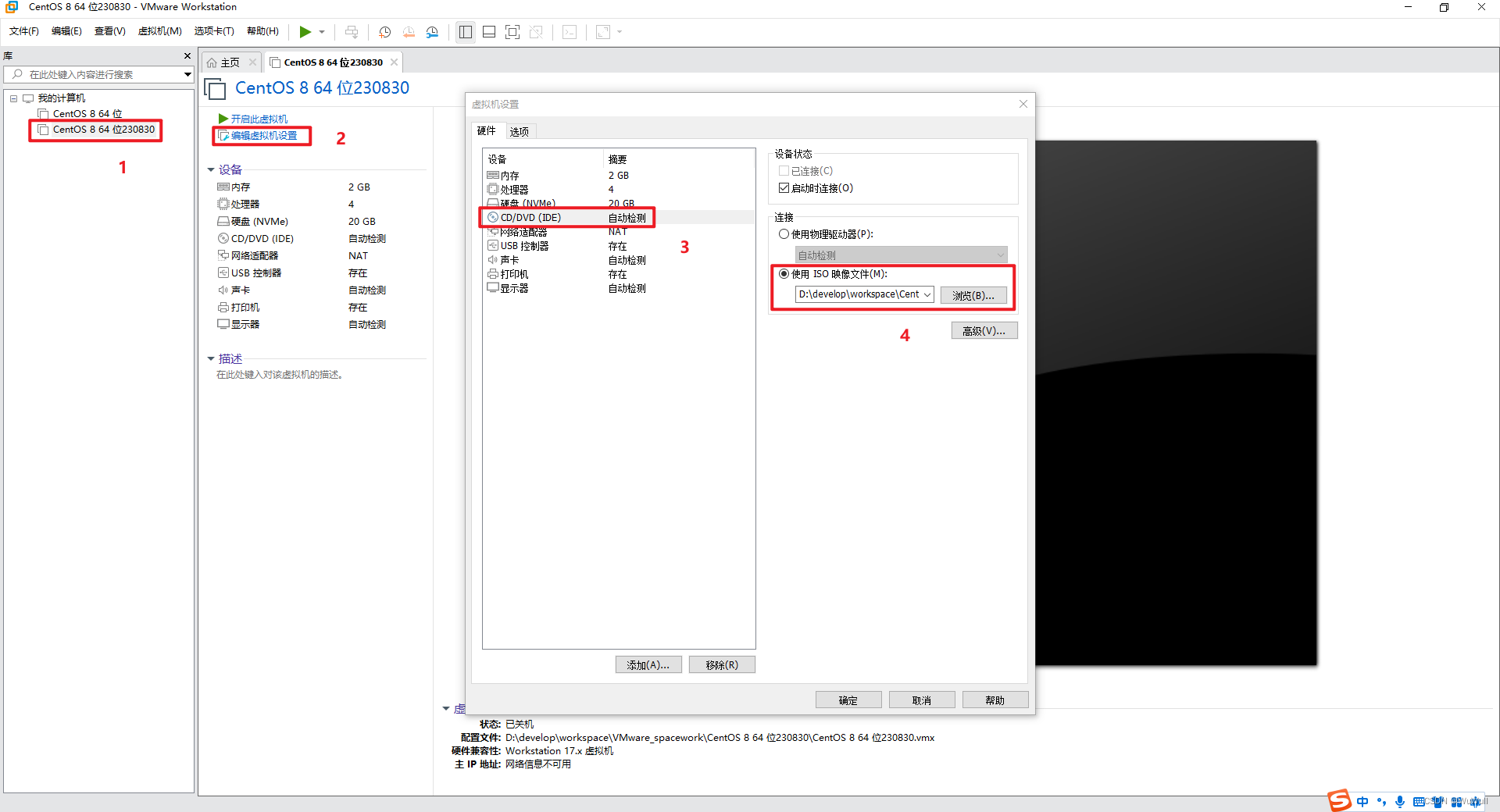Open the 帮助(H) menu

click(262, 31)
